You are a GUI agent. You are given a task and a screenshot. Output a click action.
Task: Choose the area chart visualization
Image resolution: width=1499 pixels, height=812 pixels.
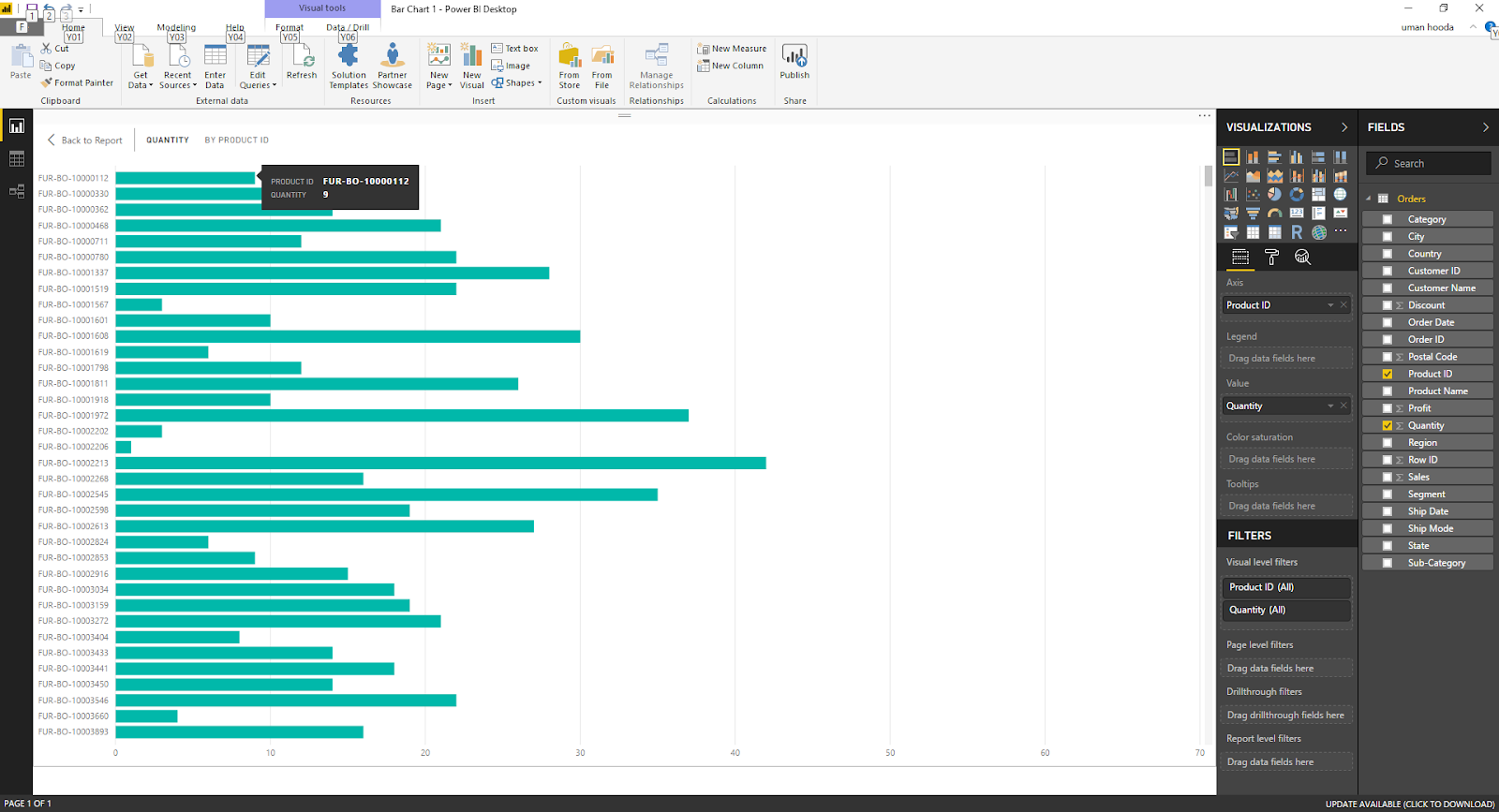click(x=1253, y=176)
